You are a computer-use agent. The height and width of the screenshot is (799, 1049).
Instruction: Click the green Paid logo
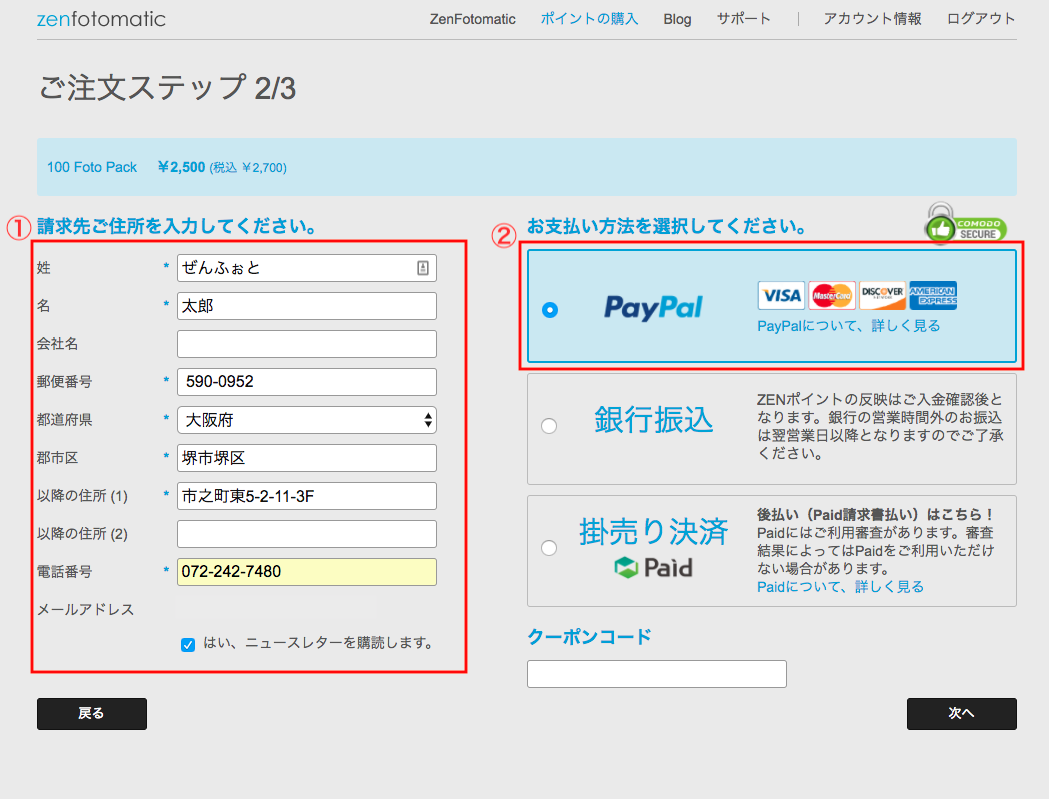[x=654, y=567]
